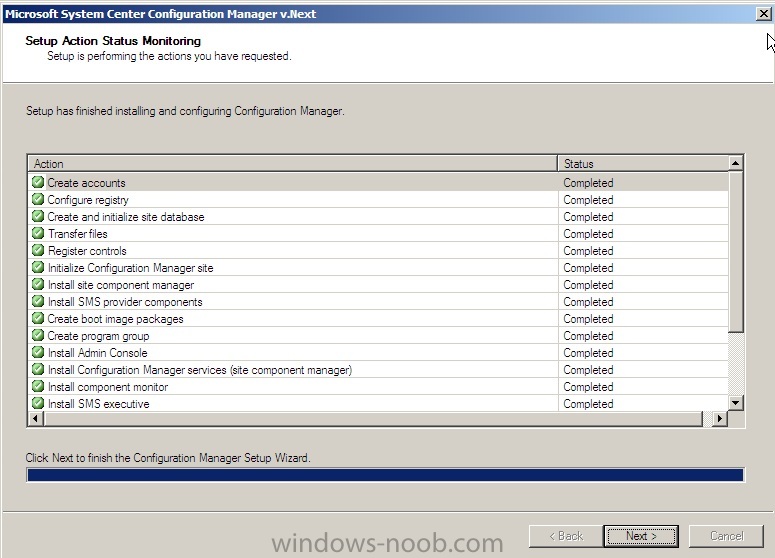Click the check icon for Install site component manager
This screenshot has height=558, width=775.
pos(38,284)
